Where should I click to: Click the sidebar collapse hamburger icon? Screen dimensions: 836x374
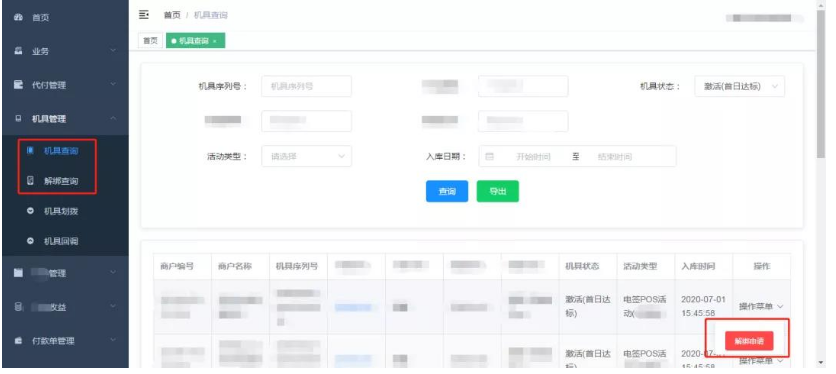pyautogui.click(x=143, y=14)
